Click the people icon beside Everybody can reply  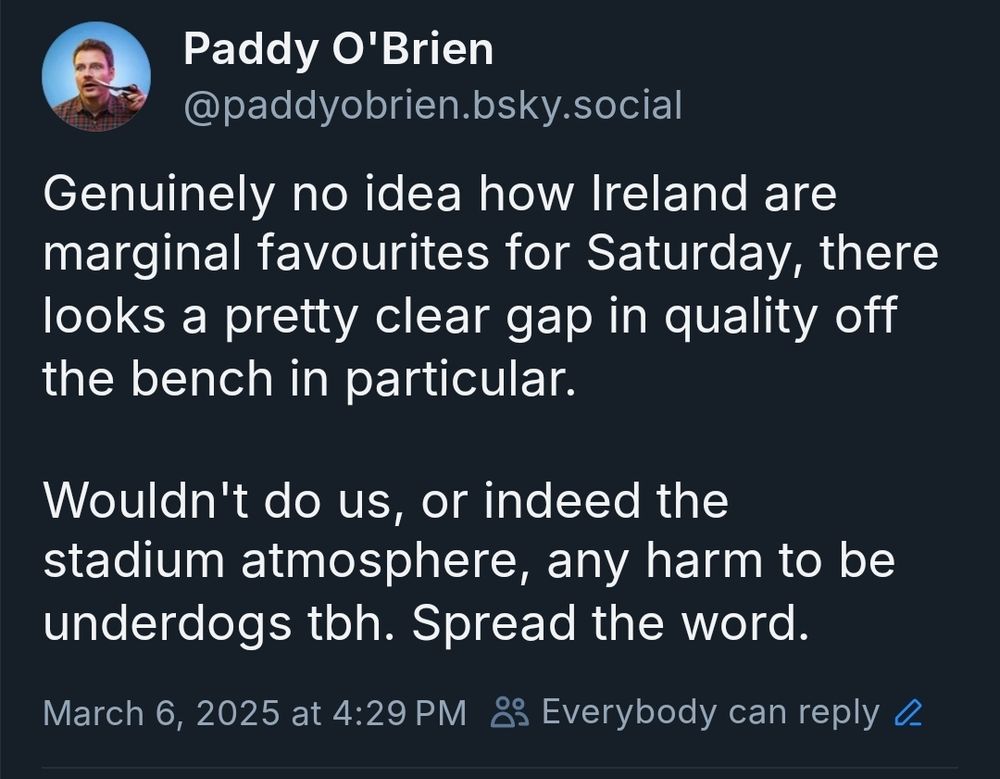coord(510,712)
